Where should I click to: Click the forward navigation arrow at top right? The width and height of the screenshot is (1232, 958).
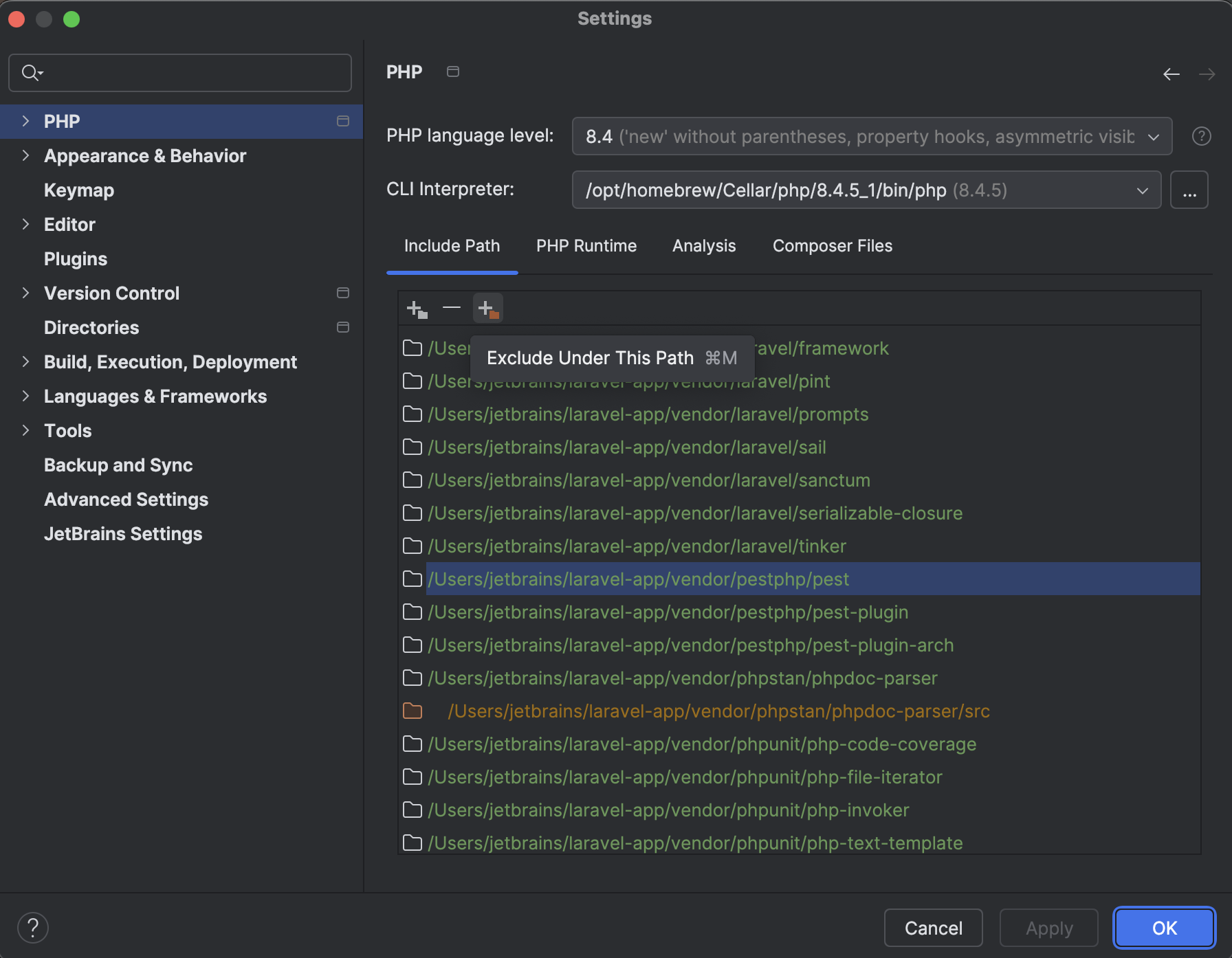point(1207,74)
